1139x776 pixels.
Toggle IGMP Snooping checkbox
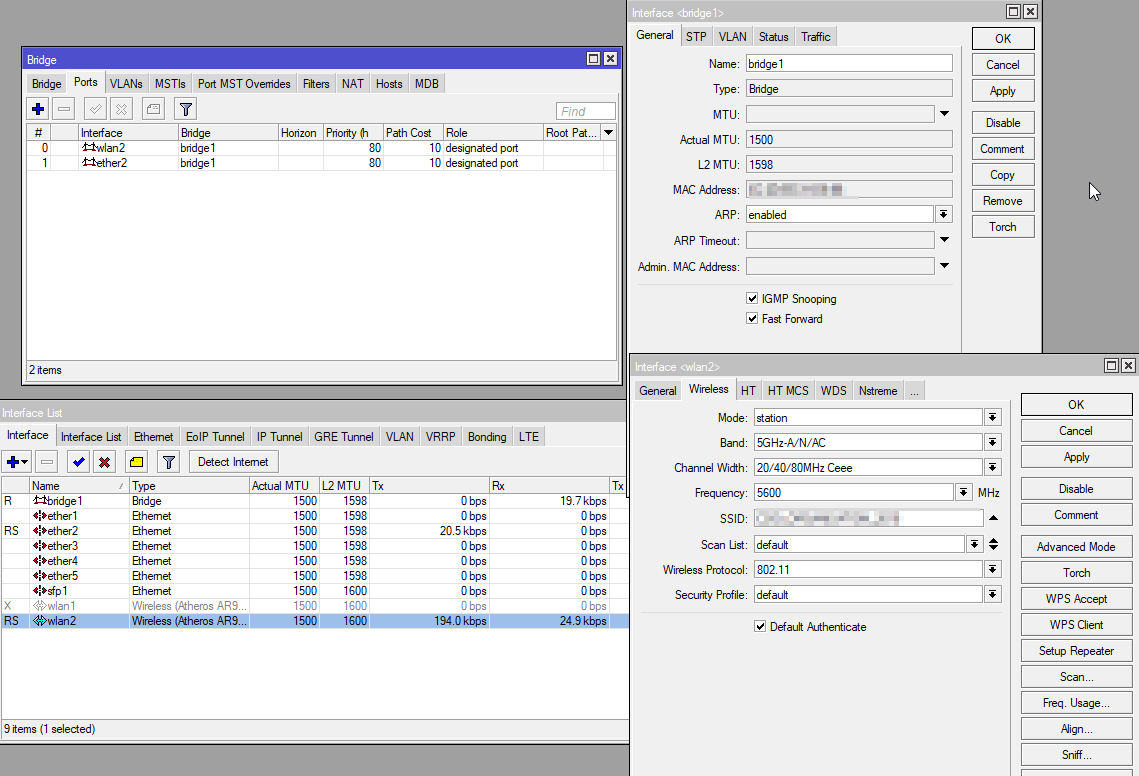click(x=752, y=299)
